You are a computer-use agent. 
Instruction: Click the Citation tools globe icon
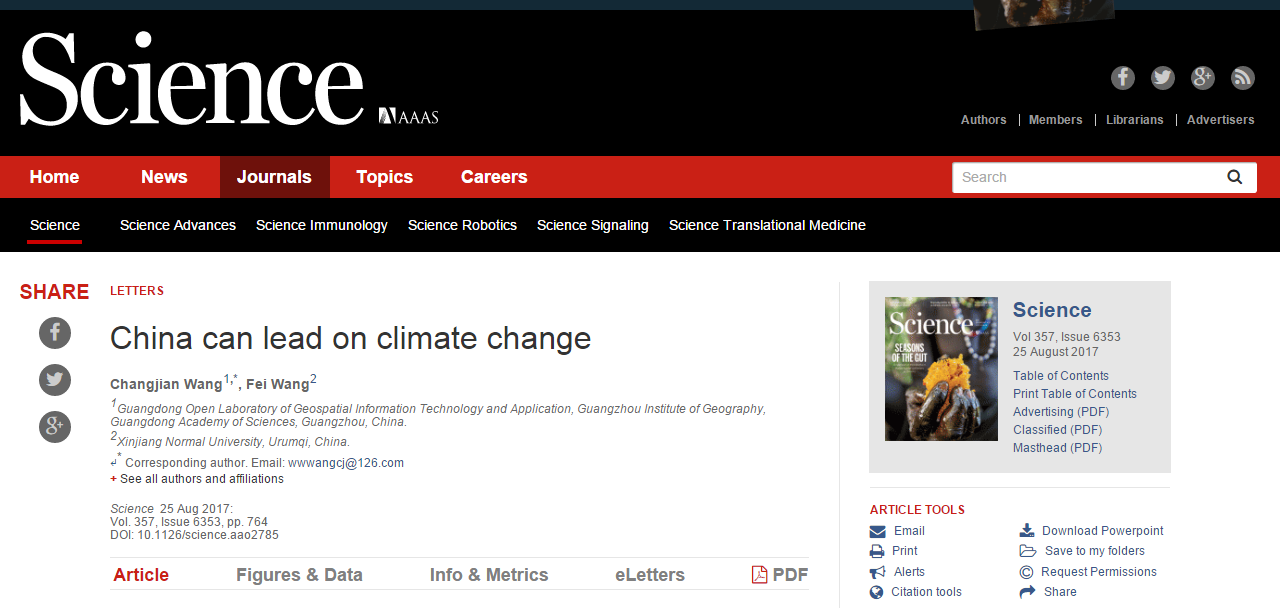[x=878, y=592]
